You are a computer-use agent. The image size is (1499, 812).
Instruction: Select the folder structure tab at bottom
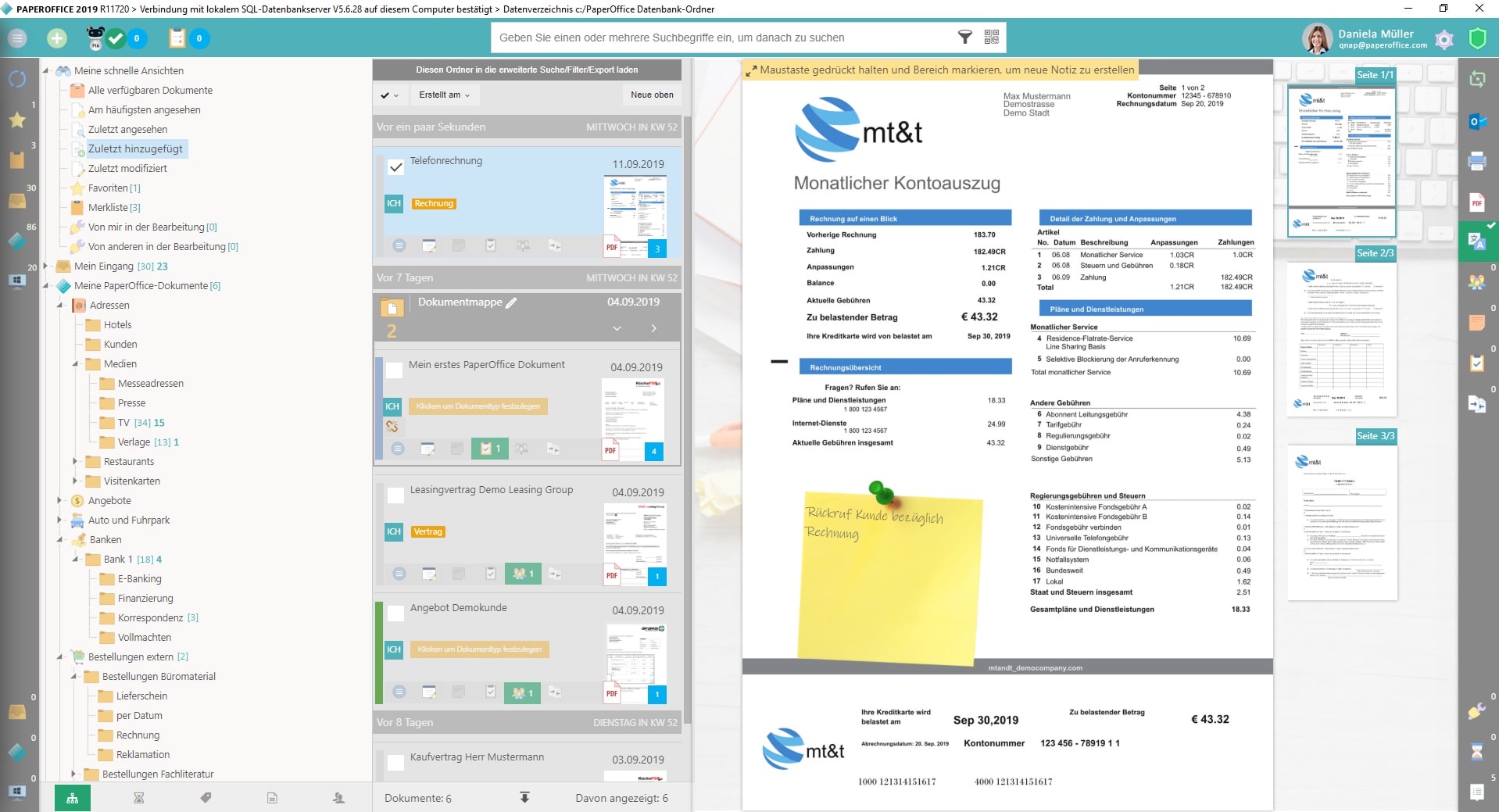[73, 798]
